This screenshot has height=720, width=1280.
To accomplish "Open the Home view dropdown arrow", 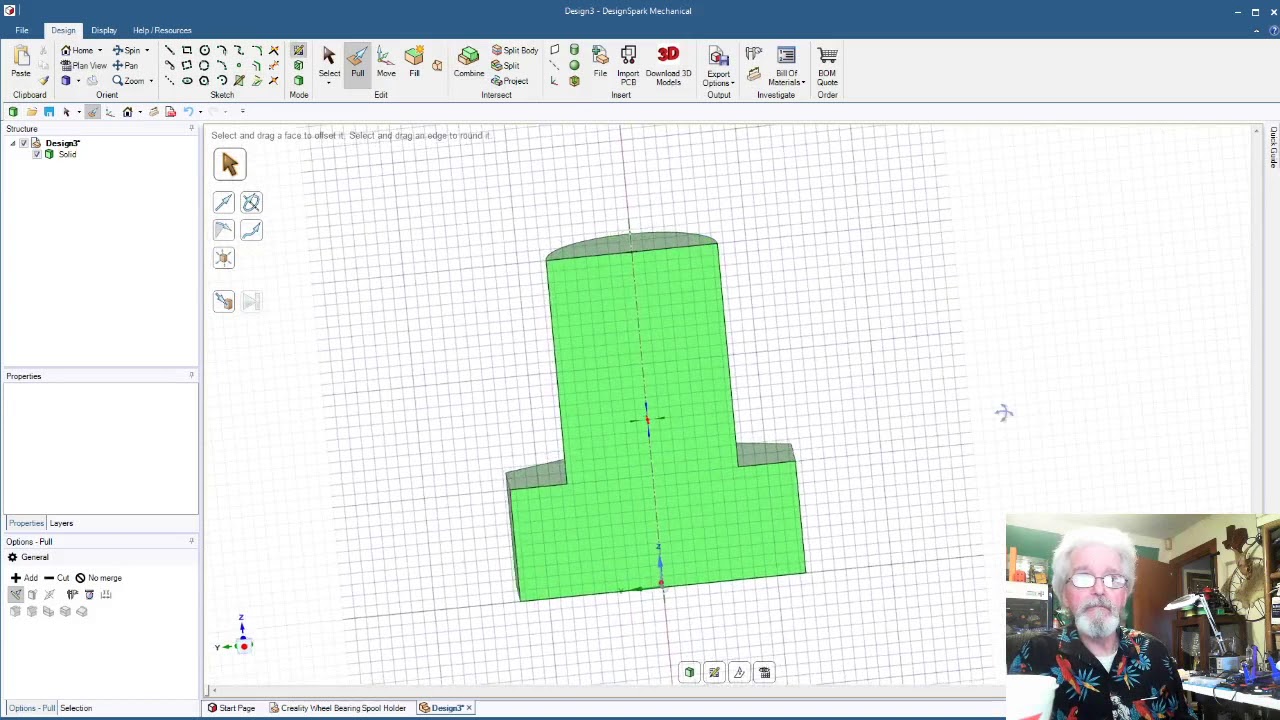I will (x=99, y=51).
